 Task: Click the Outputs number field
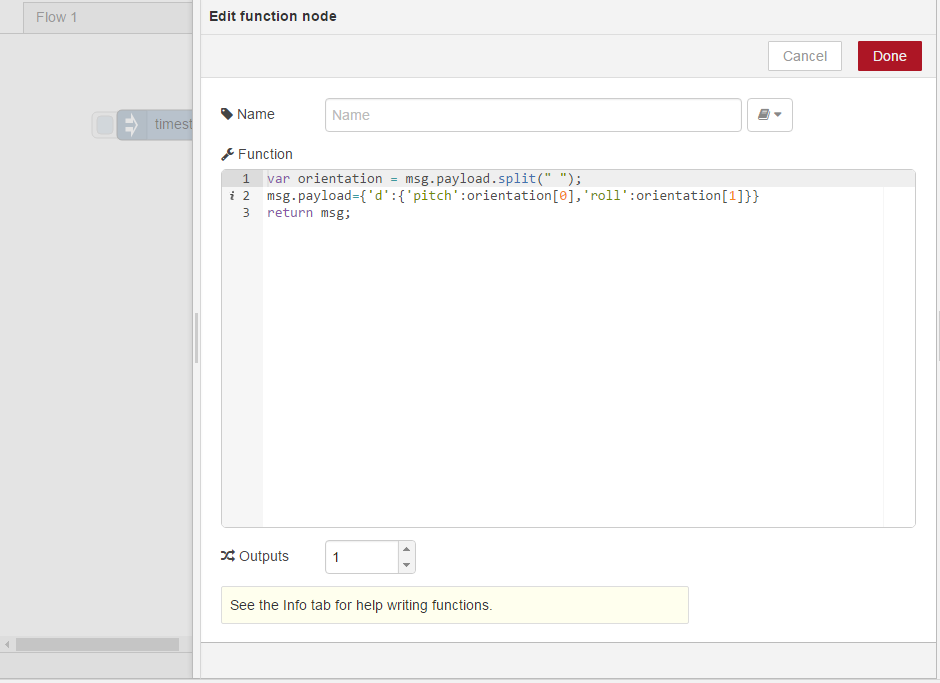[x=361, y=557]
